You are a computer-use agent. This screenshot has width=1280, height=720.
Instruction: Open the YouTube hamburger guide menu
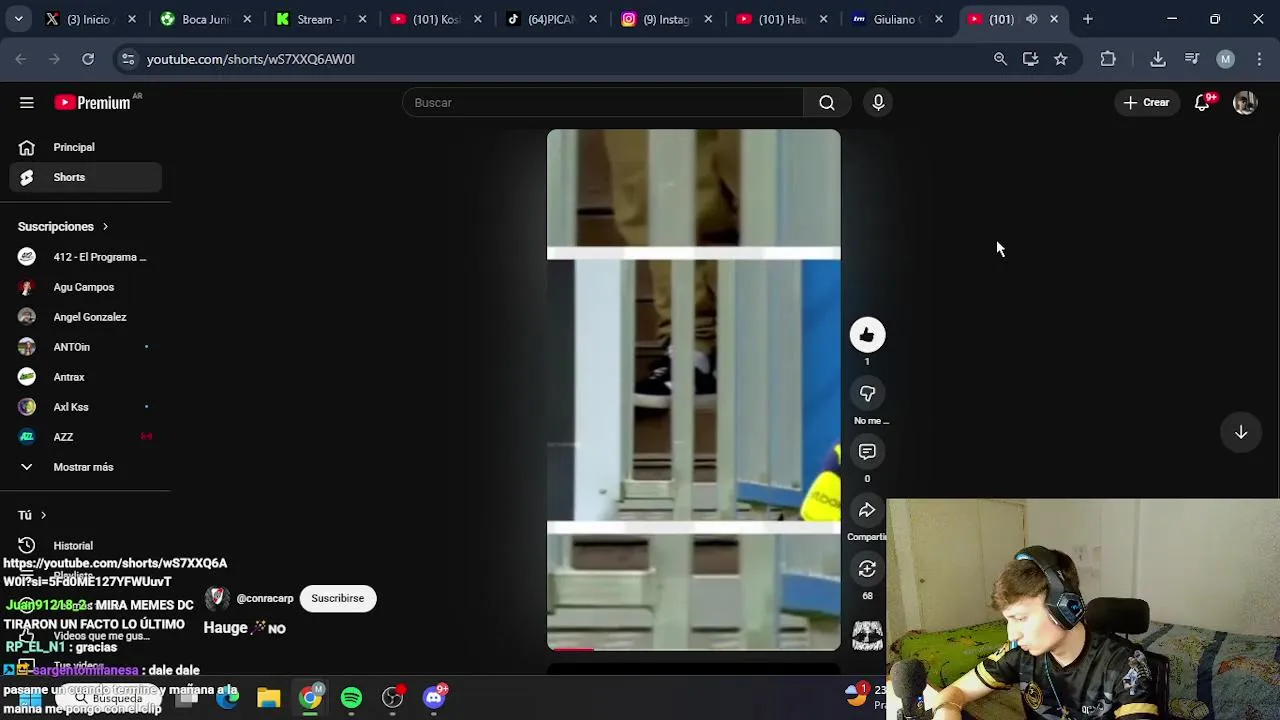tap(27, 102)
